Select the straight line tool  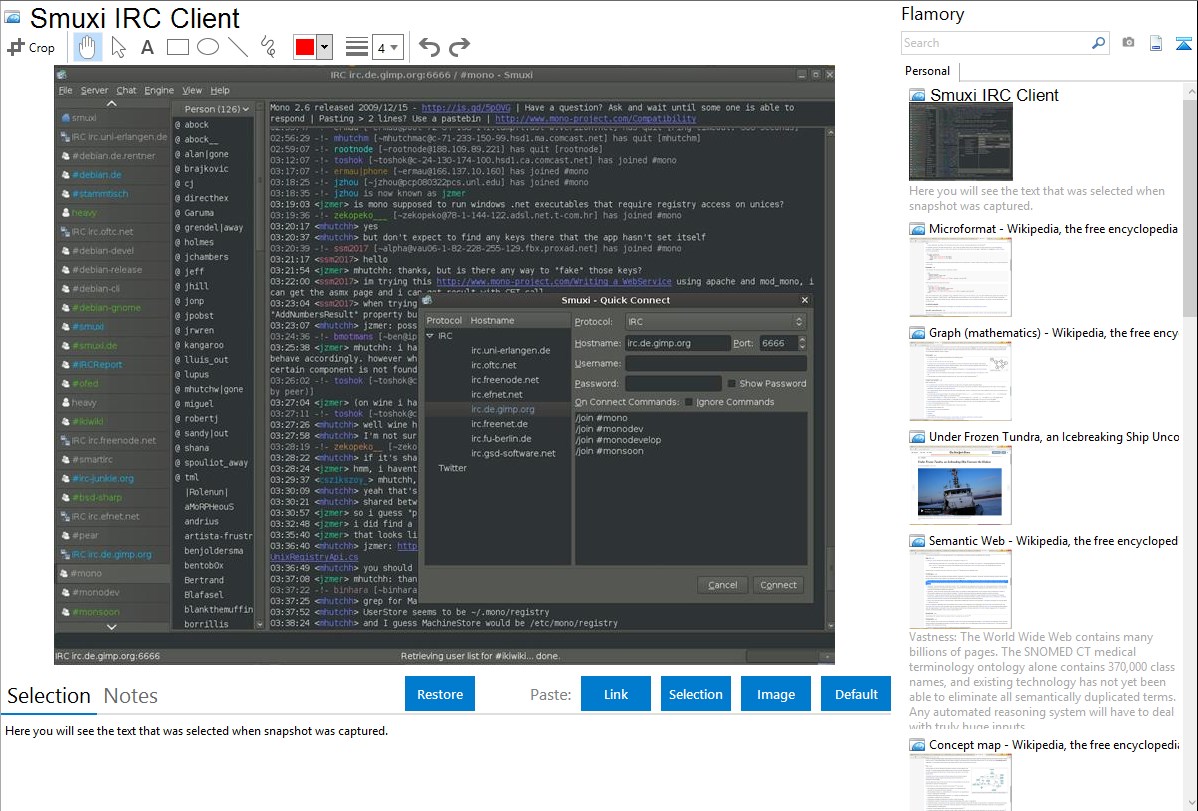[238, 47]
